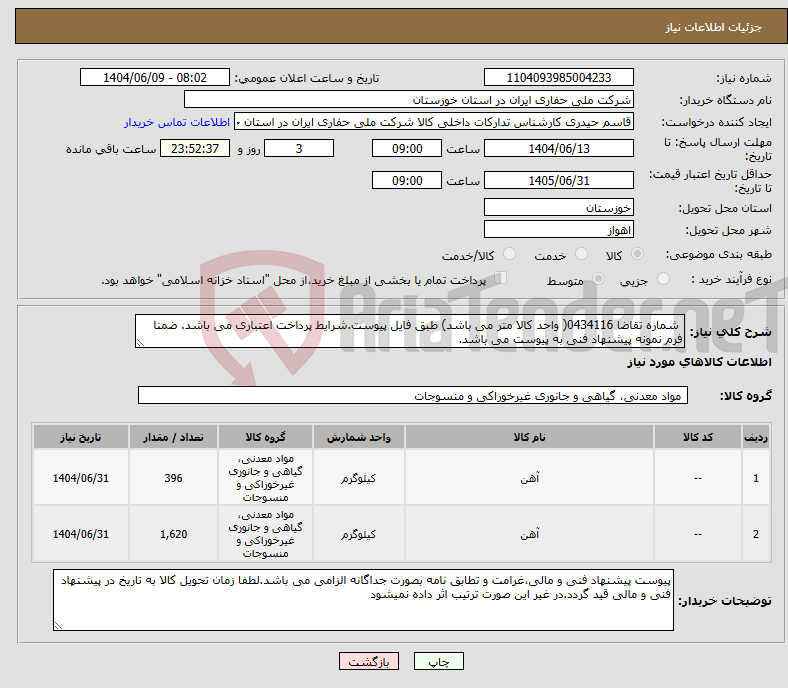Click the price validity time 09:00 field
Image resolution: width=788 pixels, height=688 pixels.
coord(407,180)
